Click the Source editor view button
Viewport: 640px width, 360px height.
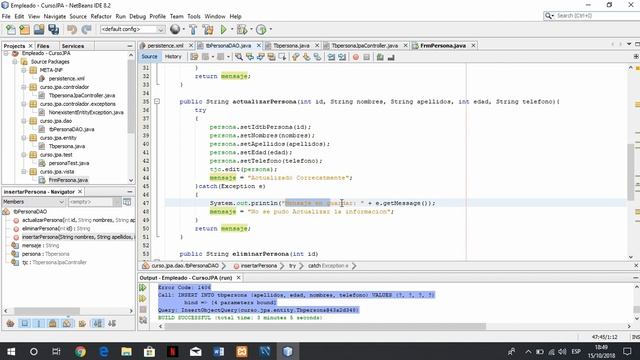[149, 57]
